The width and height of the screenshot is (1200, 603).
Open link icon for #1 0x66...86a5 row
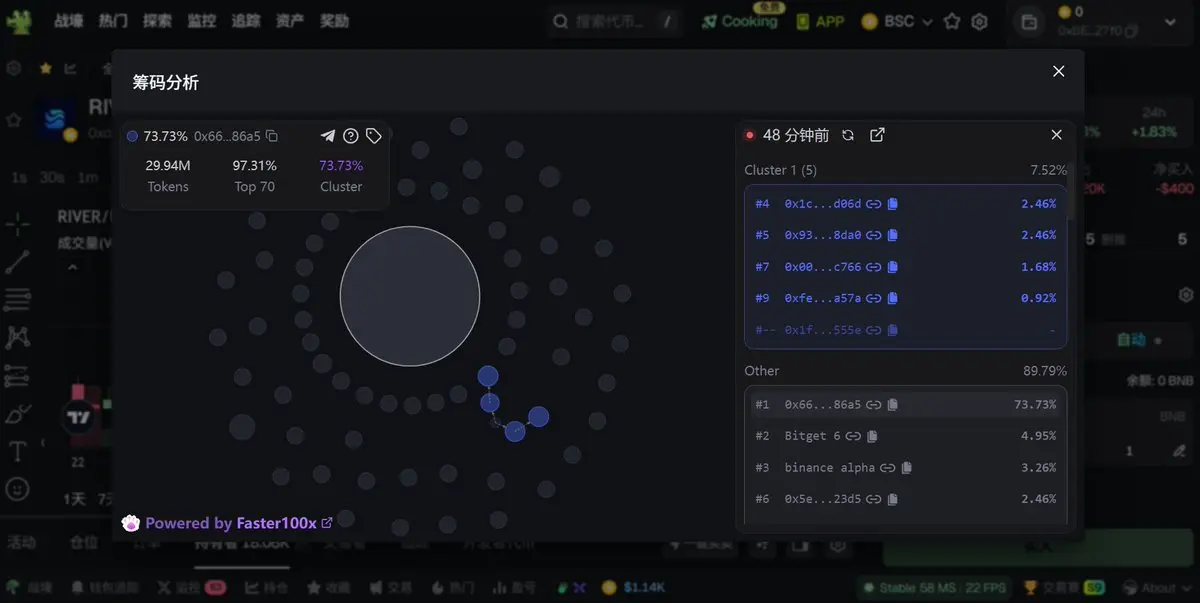click(874, 405)
